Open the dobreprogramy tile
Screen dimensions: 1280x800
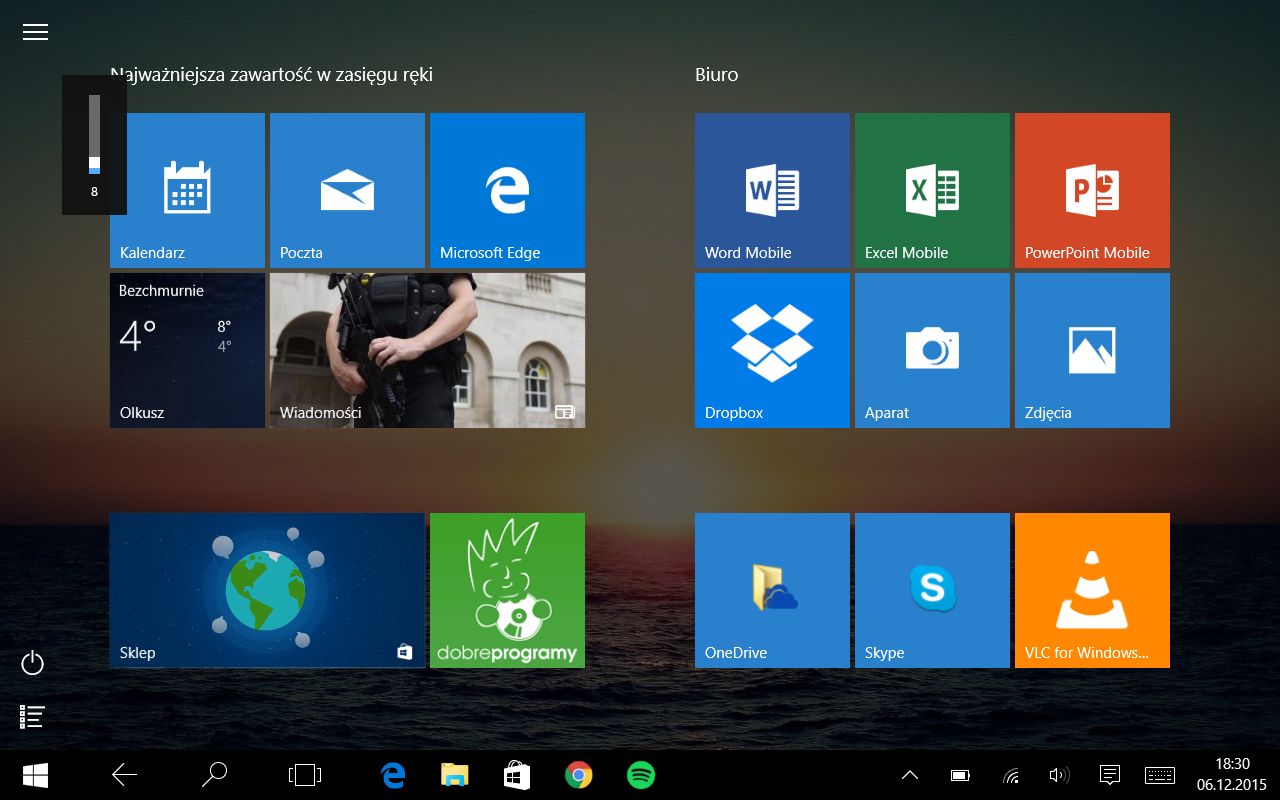507,590
